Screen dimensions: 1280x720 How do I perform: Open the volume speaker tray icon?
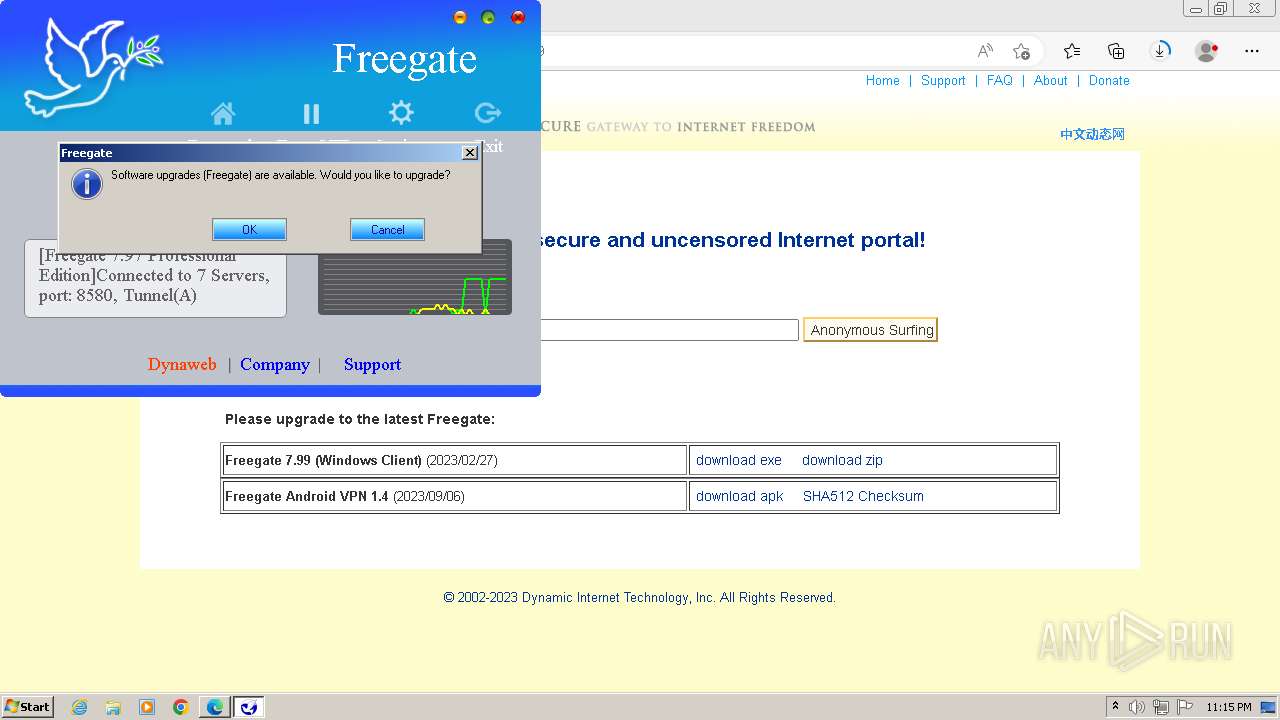(x=1137, y=707)
